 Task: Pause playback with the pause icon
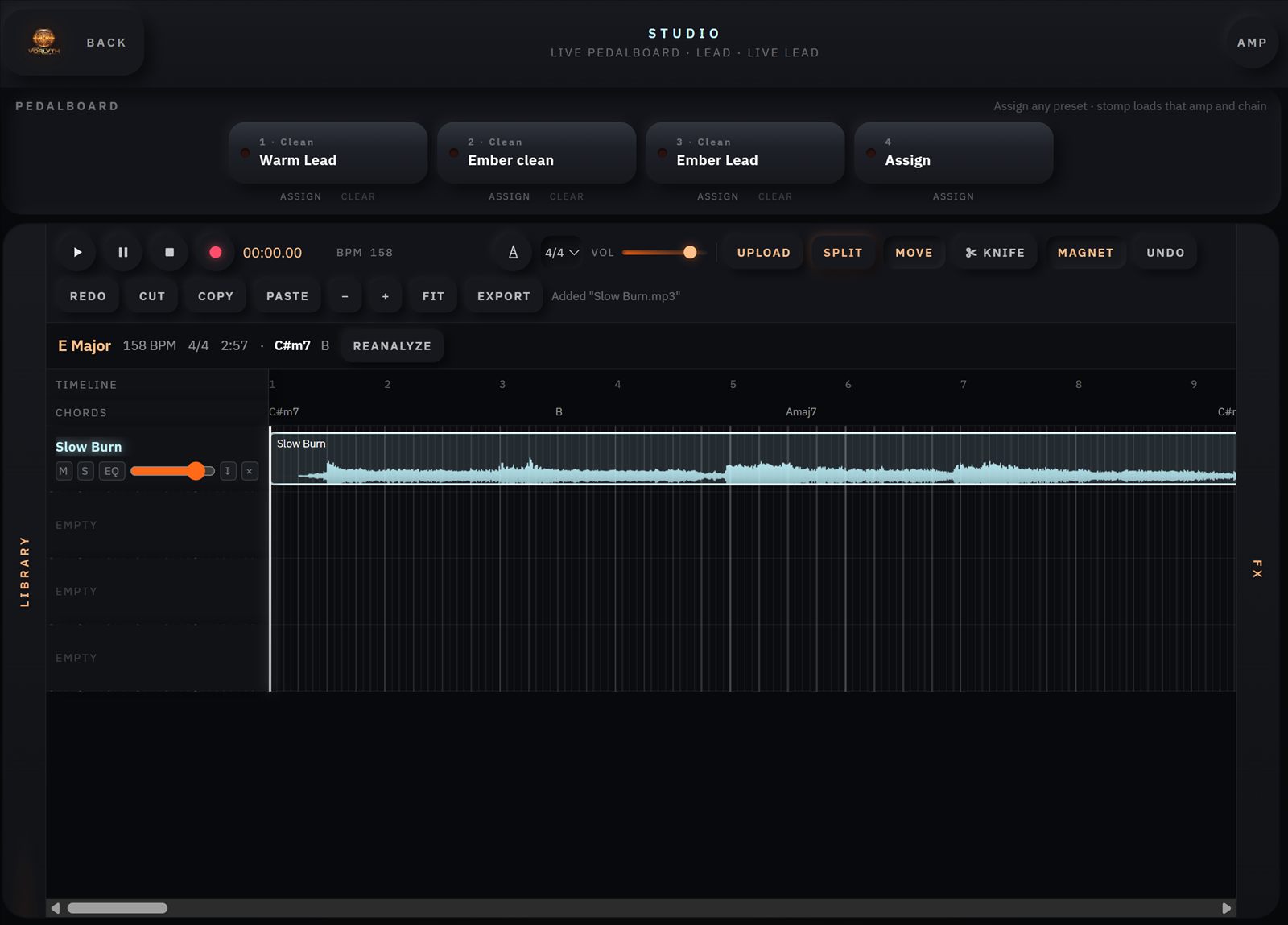pyautogui.click(x=123, y=252)
